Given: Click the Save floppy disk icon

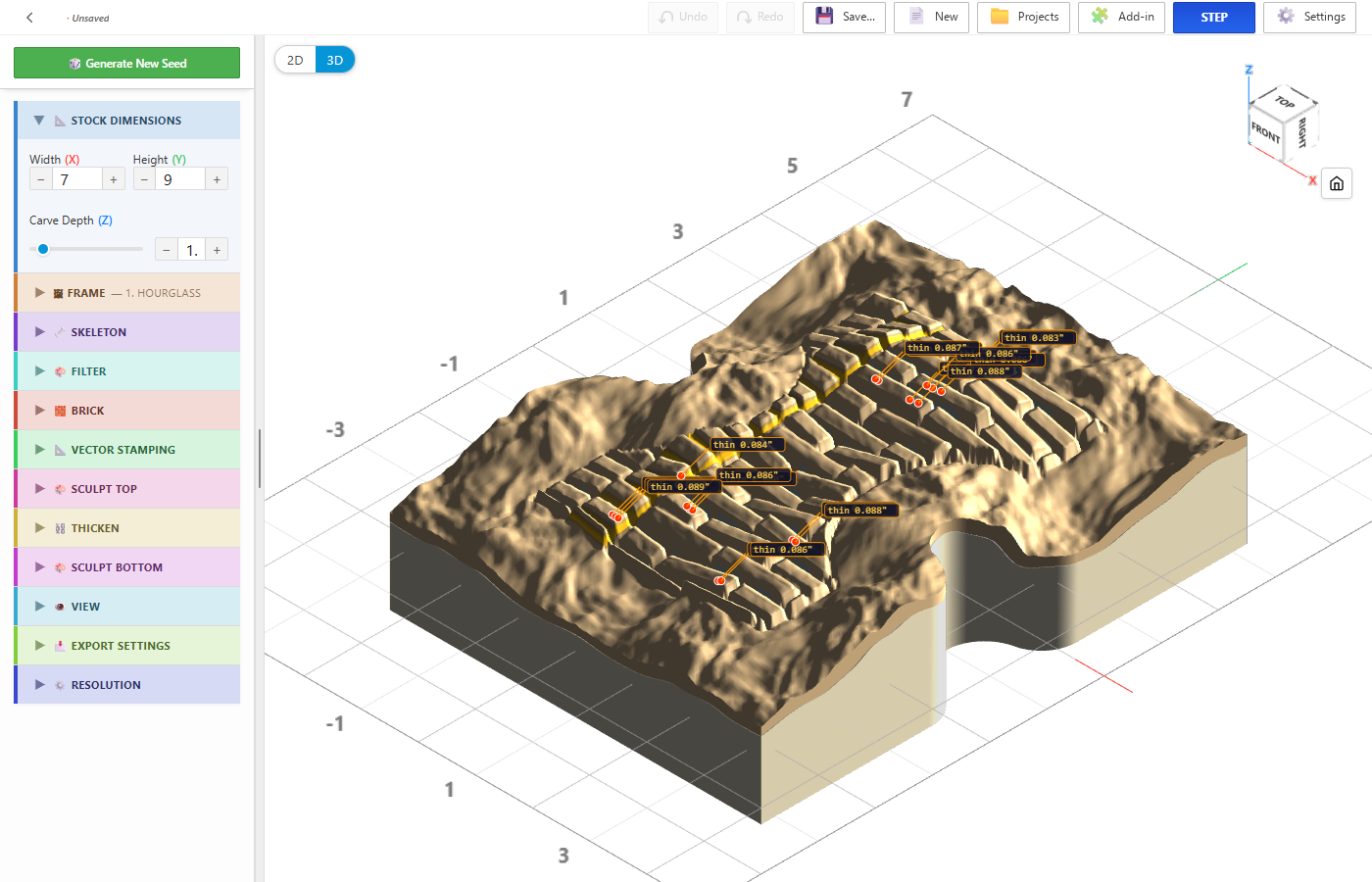Looking at the screenshot, I should point(824,17).
